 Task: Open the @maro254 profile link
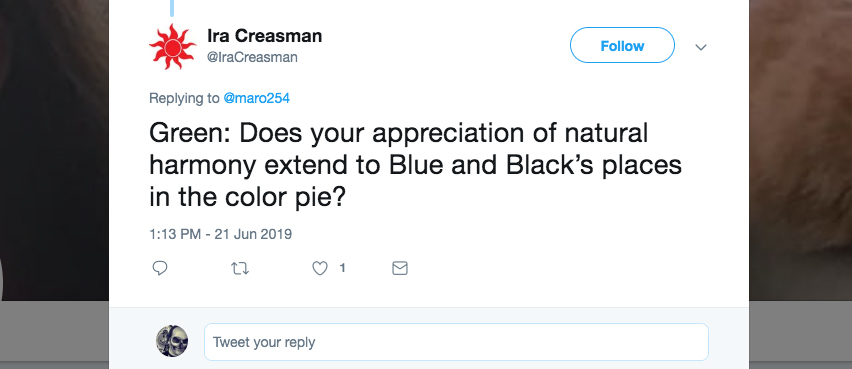point(256,98)
